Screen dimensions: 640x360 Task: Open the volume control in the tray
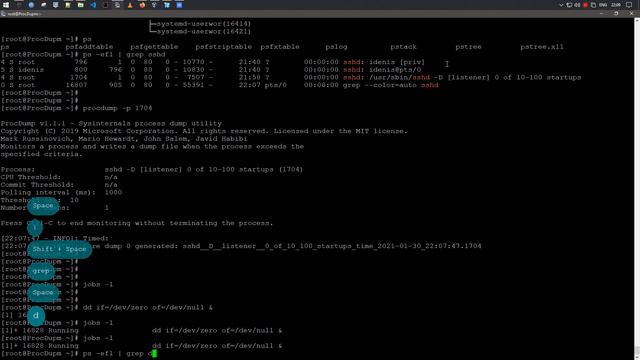[577, 5]
